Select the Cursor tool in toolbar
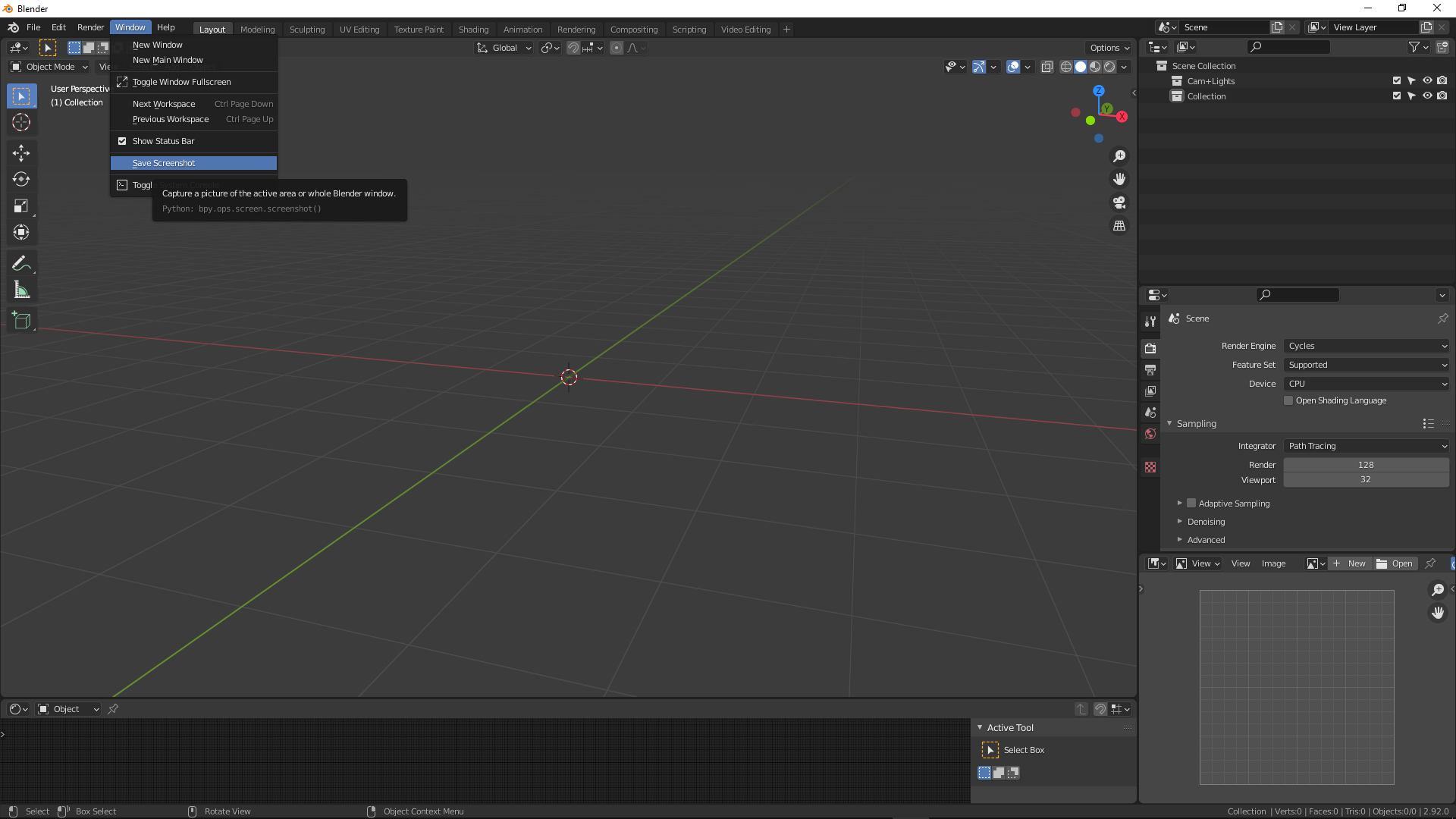This screenshot has width=1456, height=819. click(x=21, y=123)
